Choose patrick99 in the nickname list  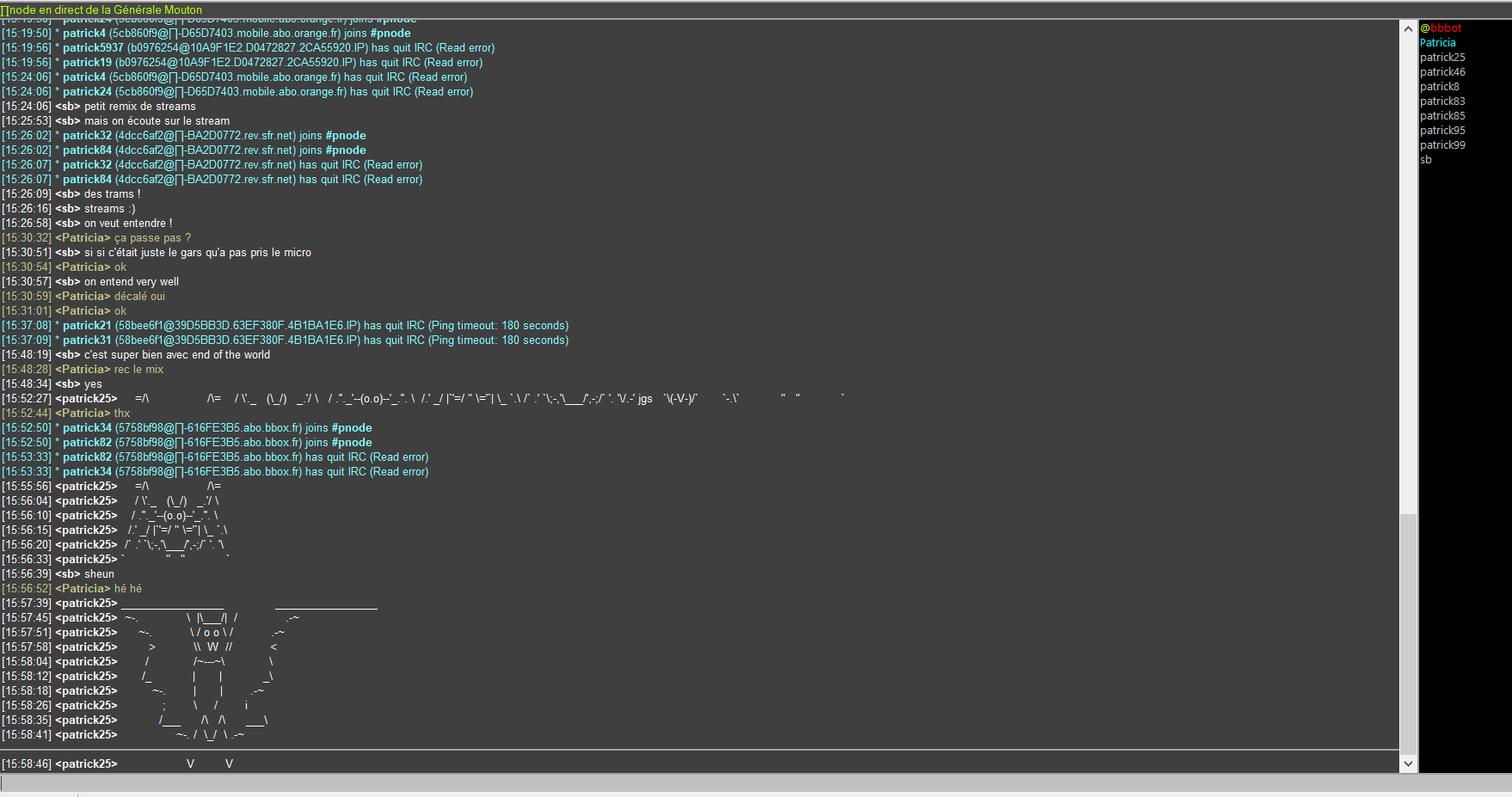(1442, 145)
